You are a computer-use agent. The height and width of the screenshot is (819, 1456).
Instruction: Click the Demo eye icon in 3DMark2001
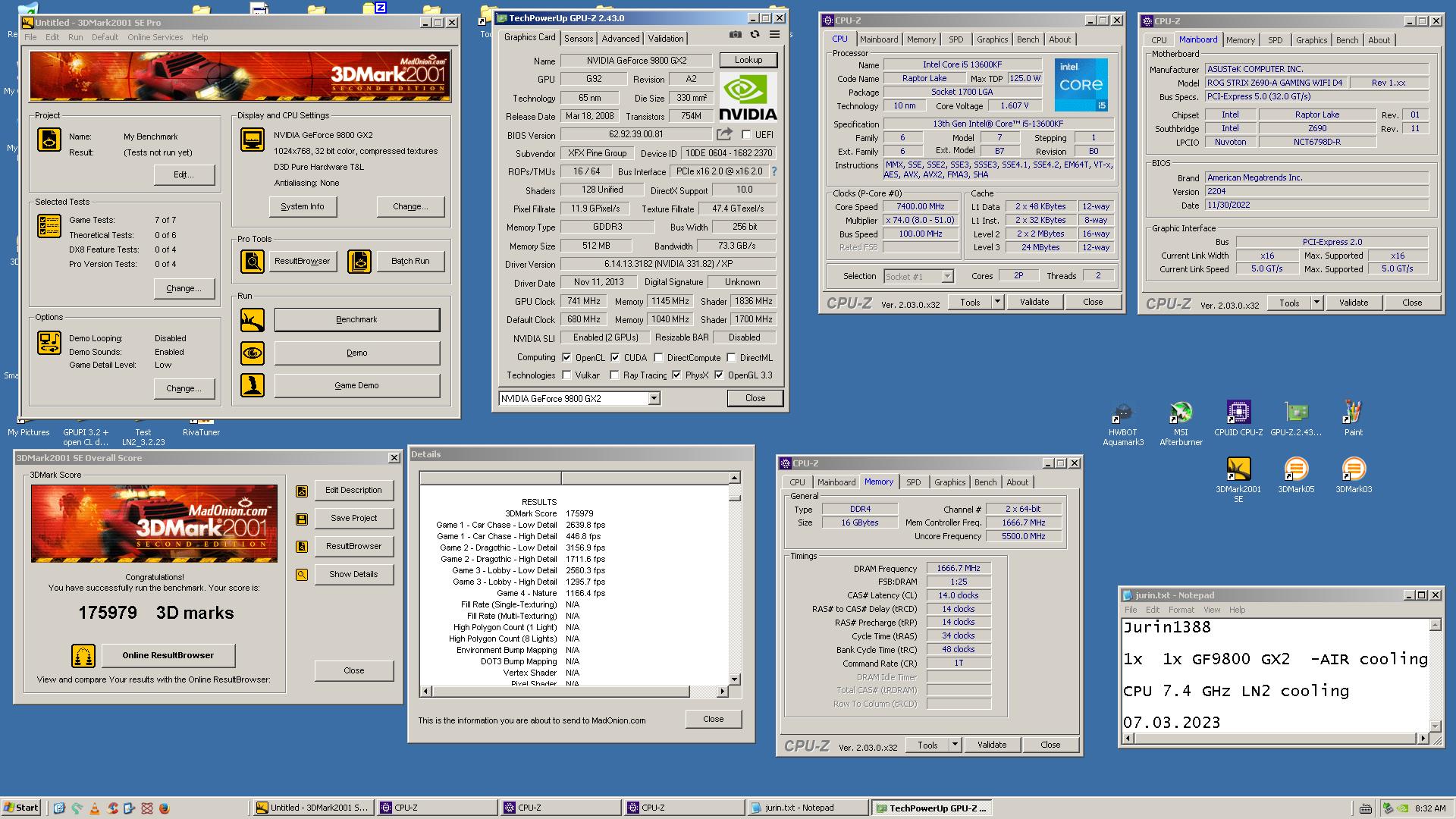[x=253, y=353]
